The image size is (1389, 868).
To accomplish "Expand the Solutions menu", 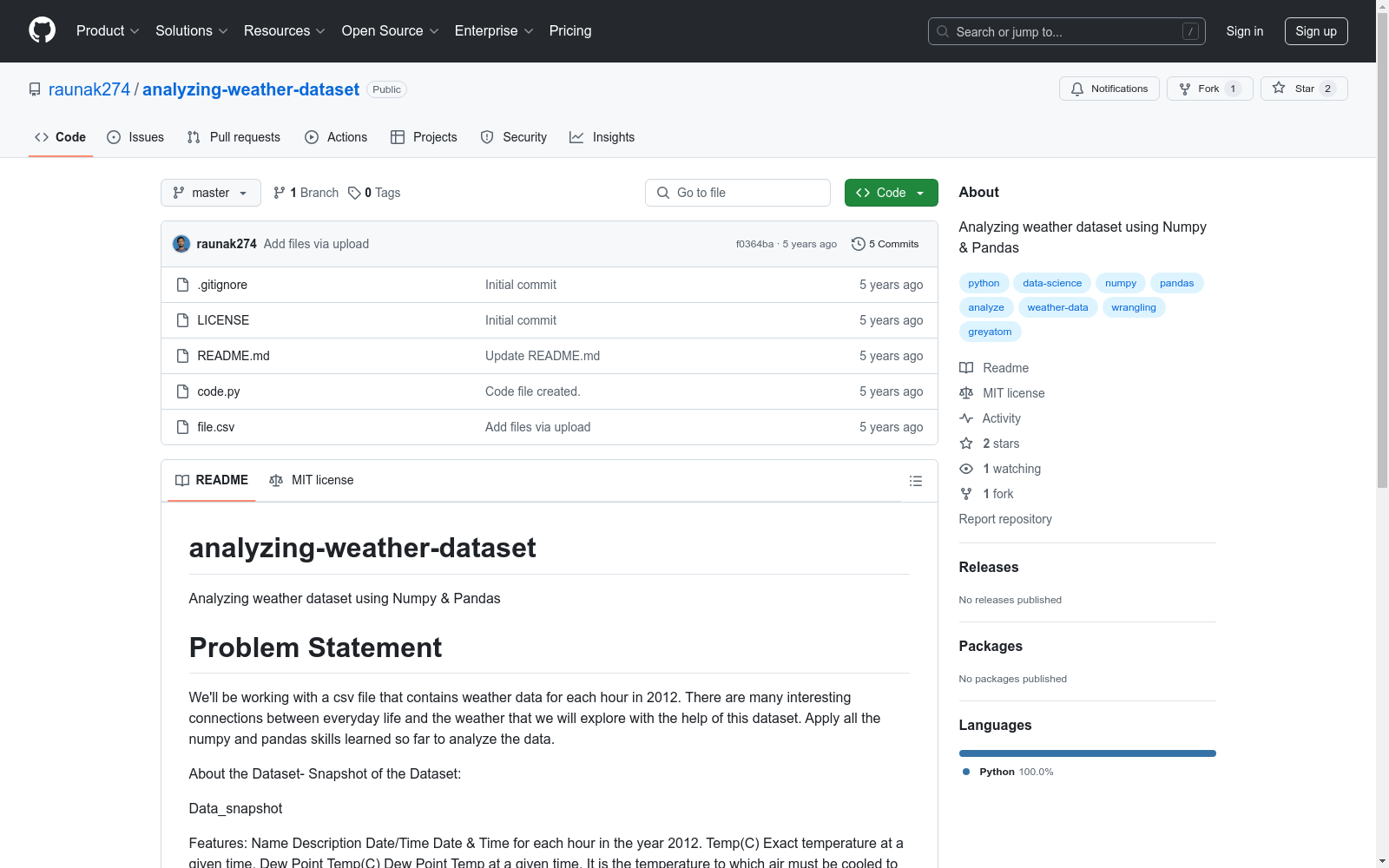I will click(192, 30).
